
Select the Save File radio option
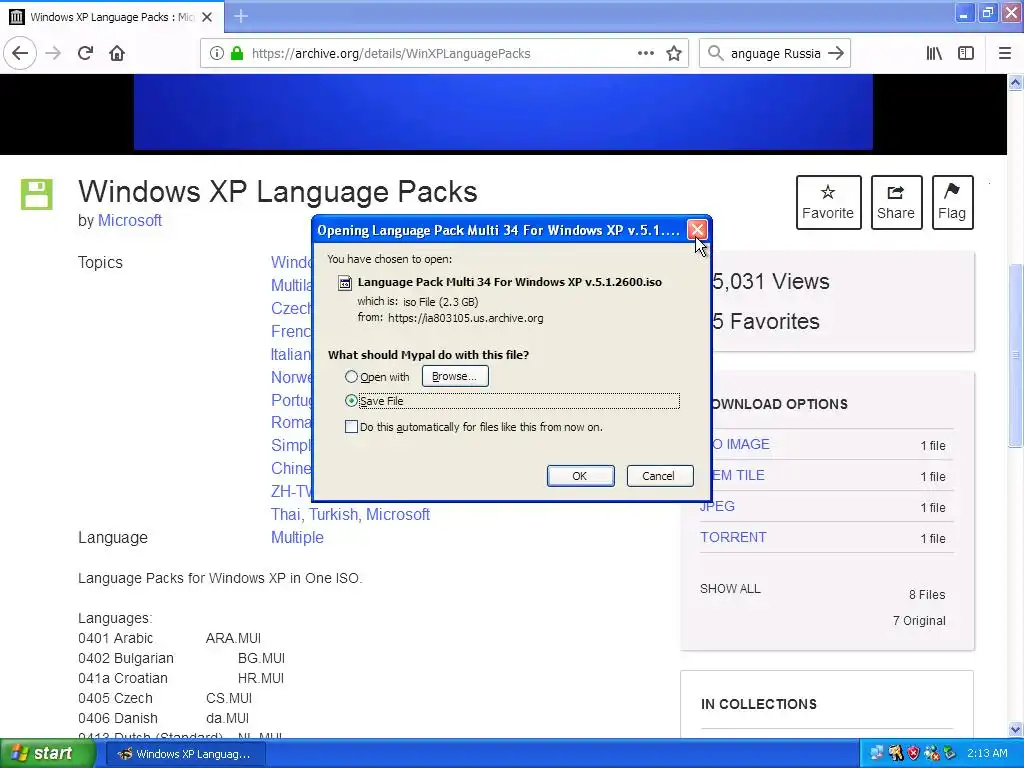coord(351,400)
